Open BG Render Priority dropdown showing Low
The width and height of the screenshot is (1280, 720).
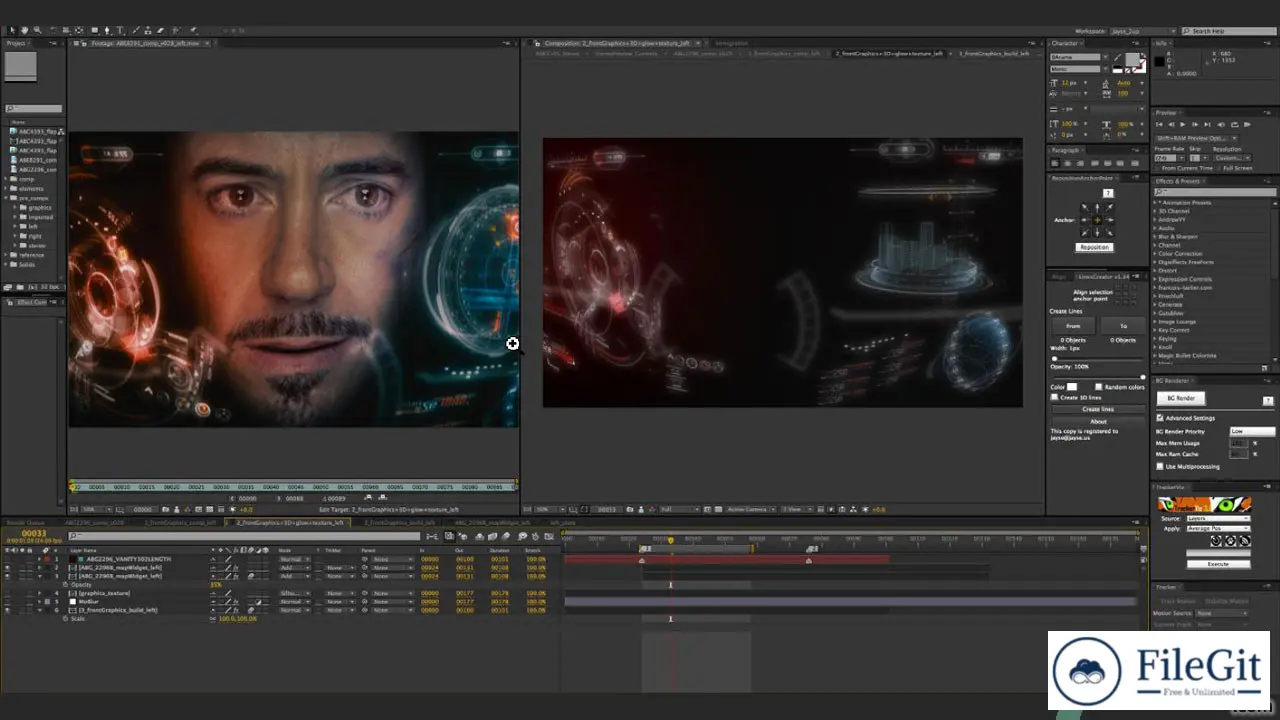tap(1252, 431)
